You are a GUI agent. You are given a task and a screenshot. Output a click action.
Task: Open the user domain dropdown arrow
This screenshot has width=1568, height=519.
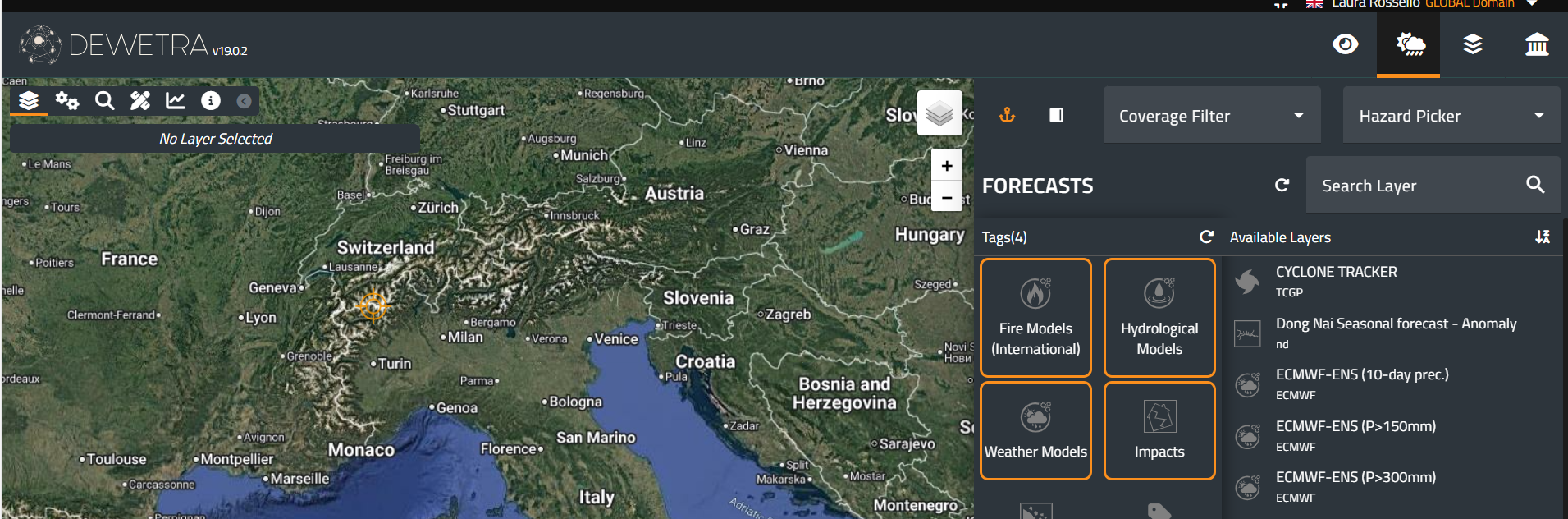coord(1531,4)
